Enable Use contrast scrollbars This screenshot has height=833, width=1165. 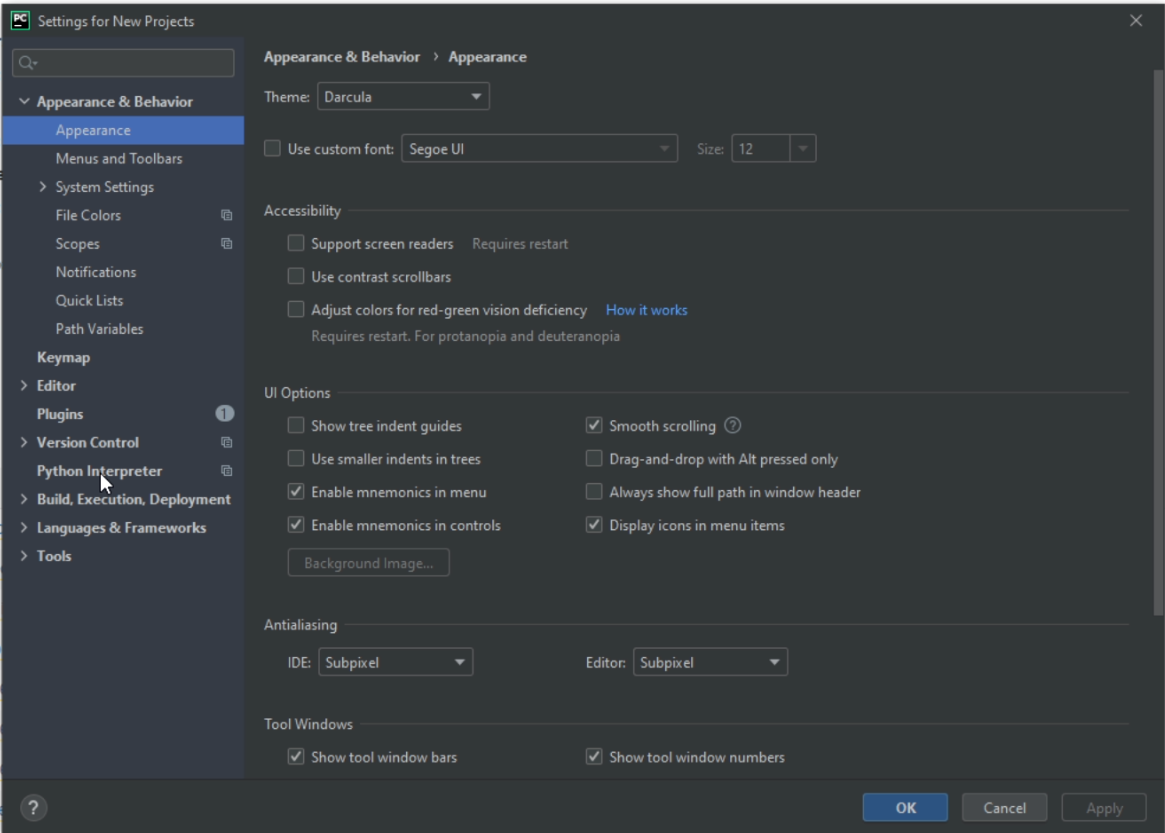[x=296, y=276]
